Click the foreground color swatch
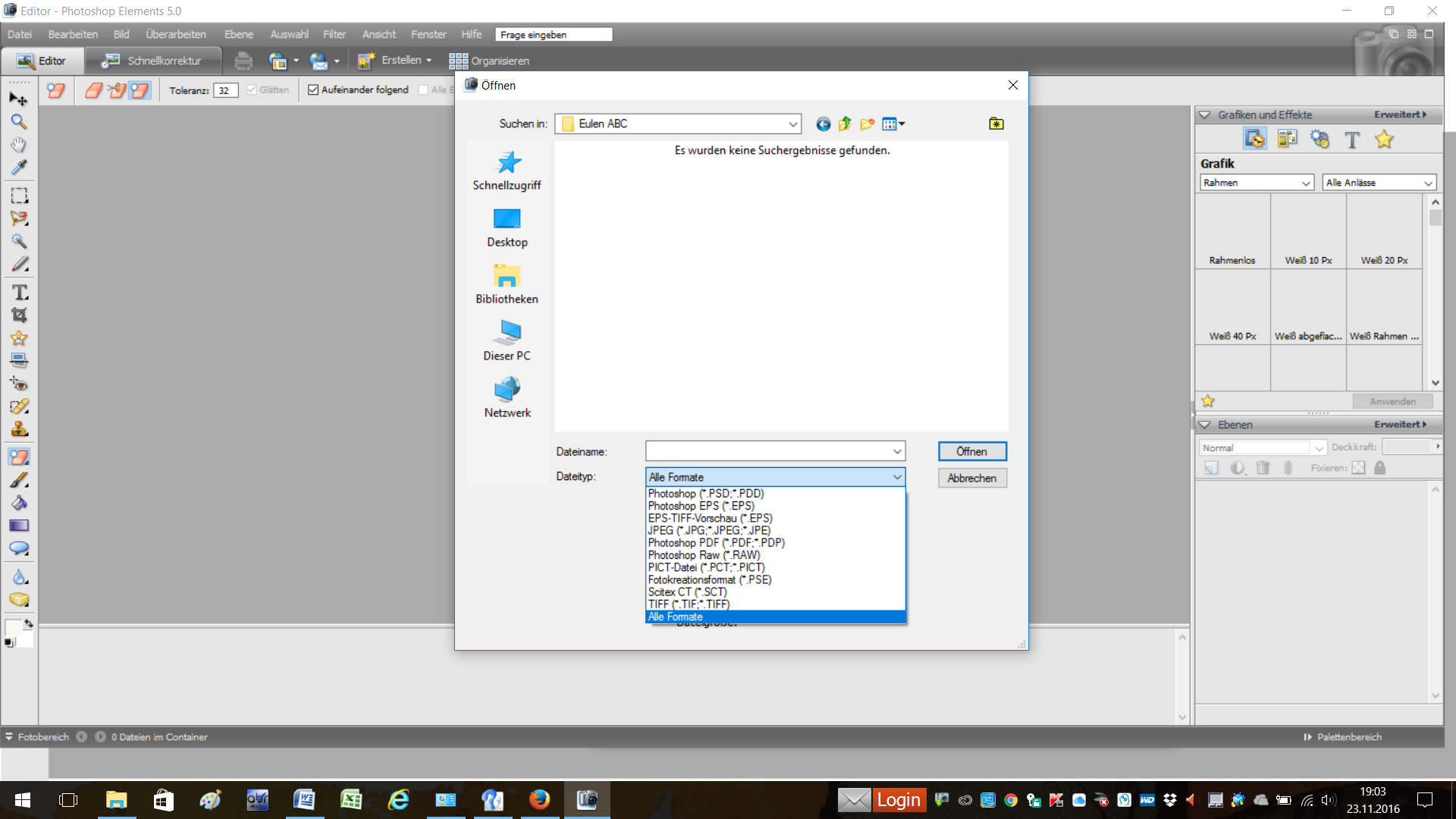Viewport: 1456px width, 819px height. pyautogui.click(x=13, y=629)
